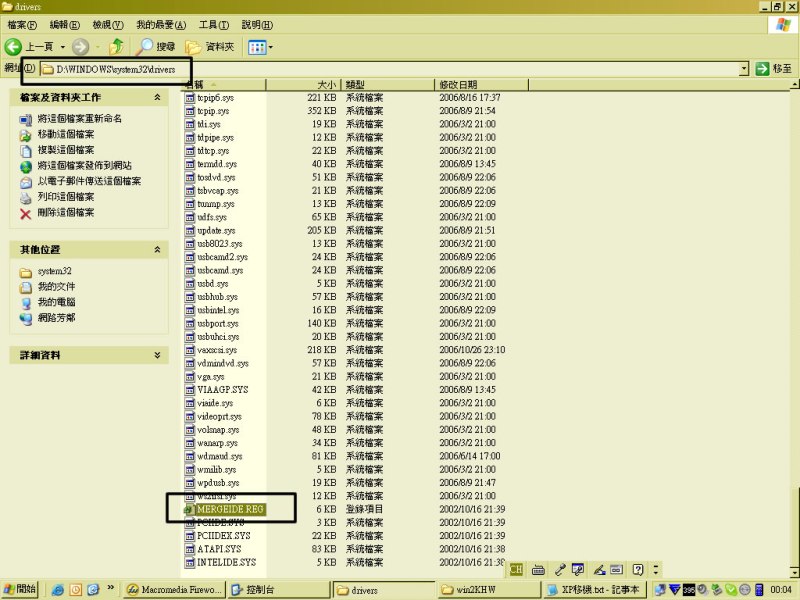This screenshot has height=600, width=800.
Task: Click the system32 folder icon in 其他位置
Action: tap(26, 272)
